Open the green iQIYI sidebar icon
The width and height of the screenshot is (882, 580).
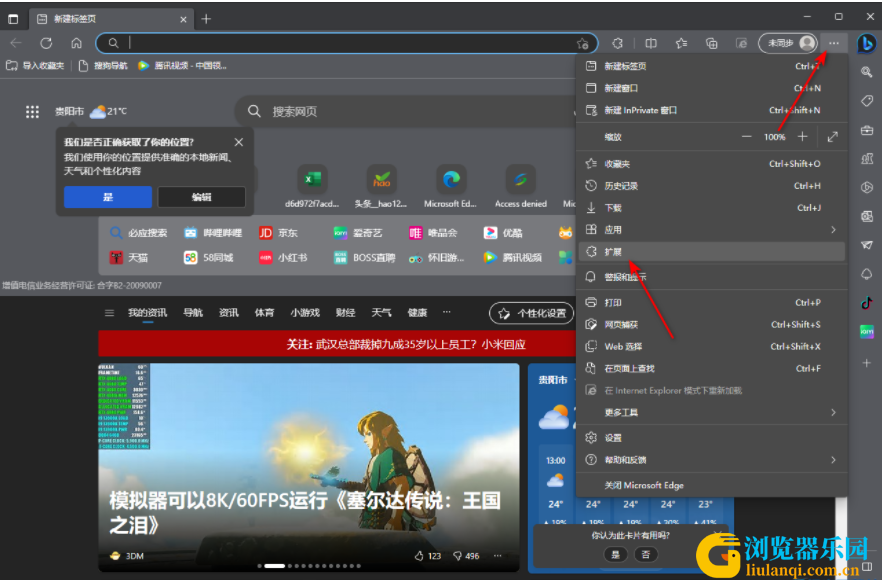pyautogui.click(x=867, y=332)
